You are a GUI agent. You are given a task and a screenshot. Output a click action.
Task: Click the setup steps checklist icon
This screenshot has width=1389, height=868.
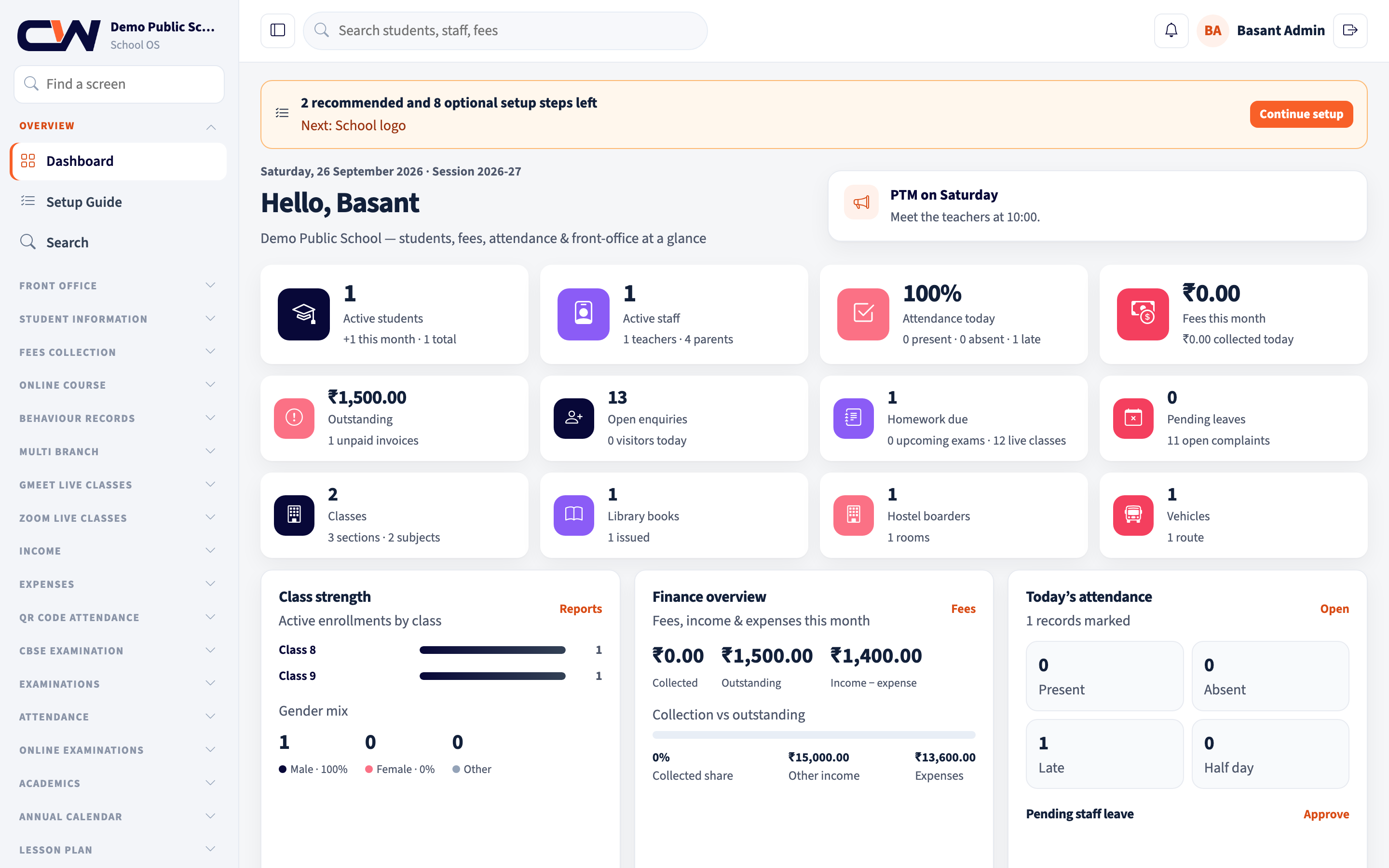282,113
